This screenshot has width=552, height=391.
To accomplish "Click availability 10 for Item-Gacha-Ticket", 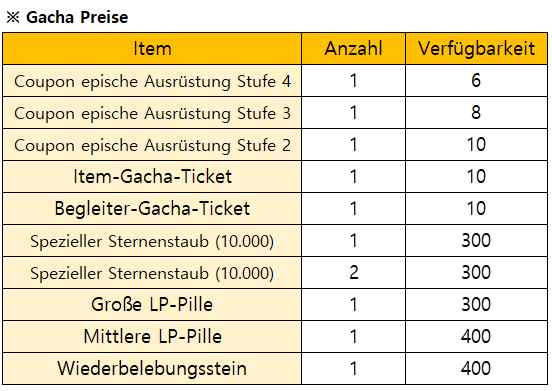I will 476,177.
